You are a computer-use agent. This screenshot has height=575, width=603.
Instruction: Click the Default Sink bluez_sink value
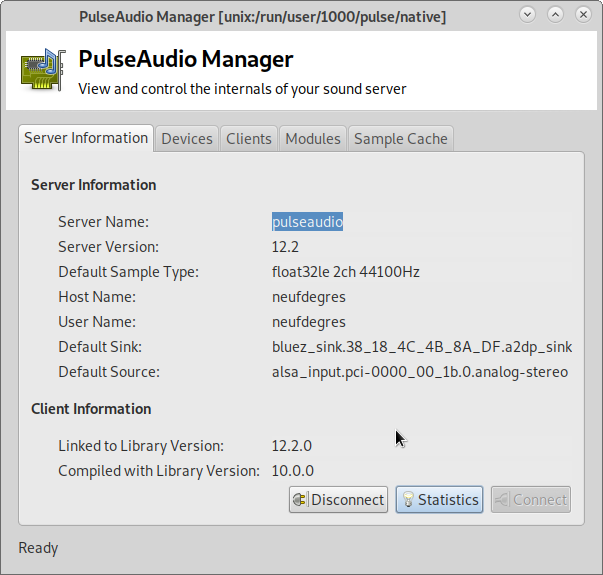[x=422, y=347]
